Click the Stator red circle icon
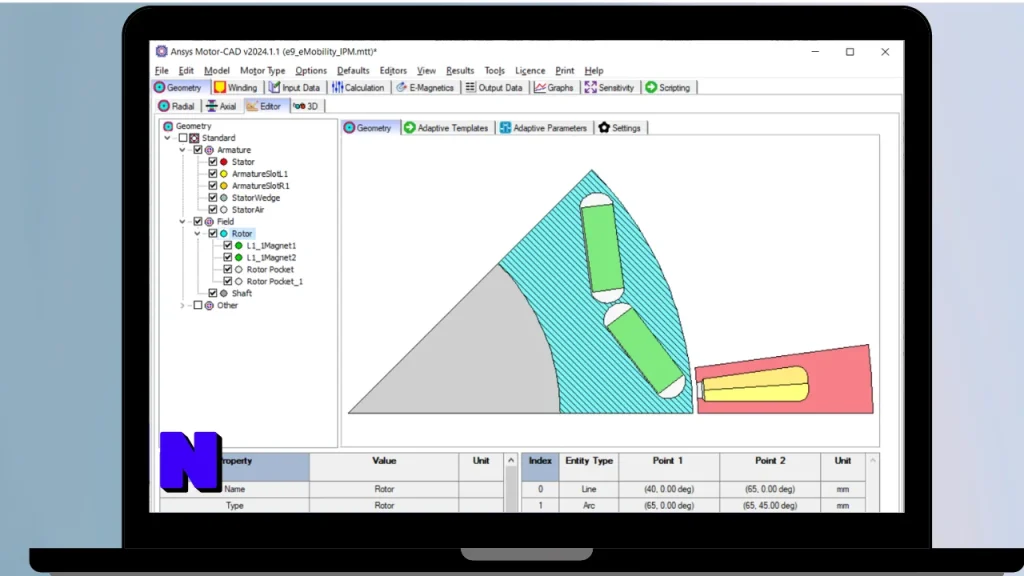The height and width of the screenshot is (576, 1024). coord(223,162)
